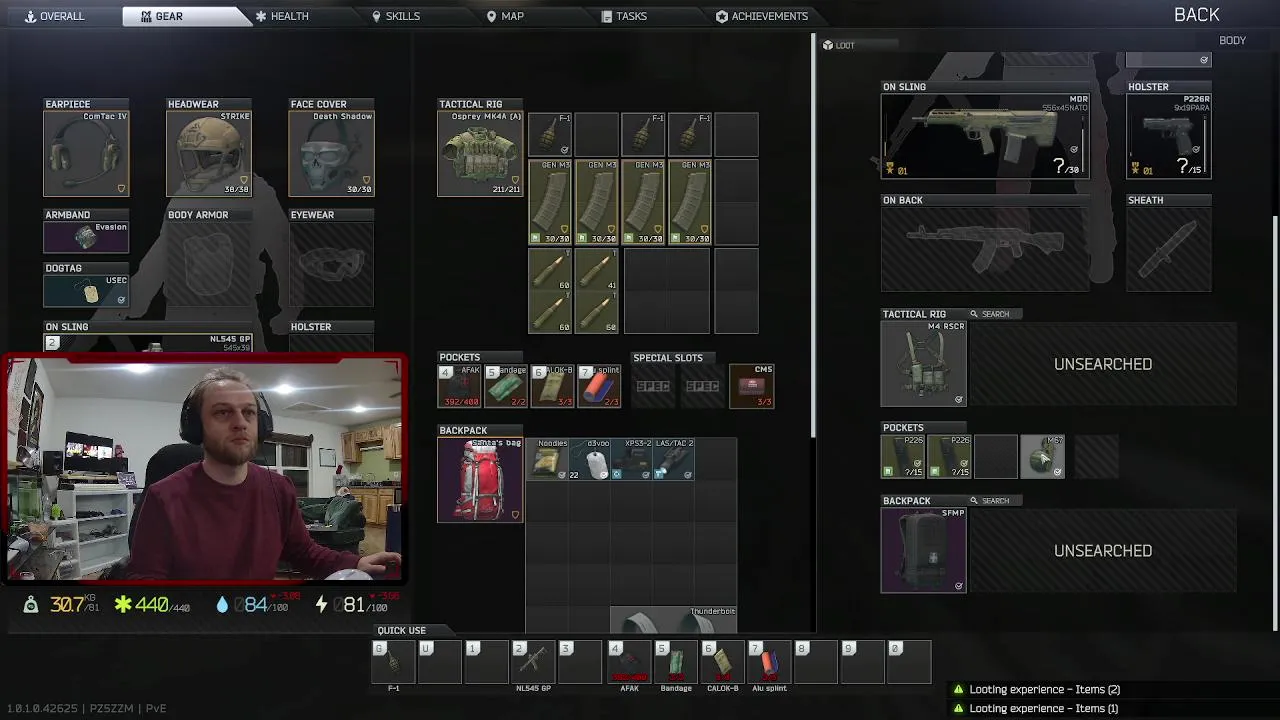Click the empty Body Armor slot
1280x720 pixels.
[x=208, y=264]
